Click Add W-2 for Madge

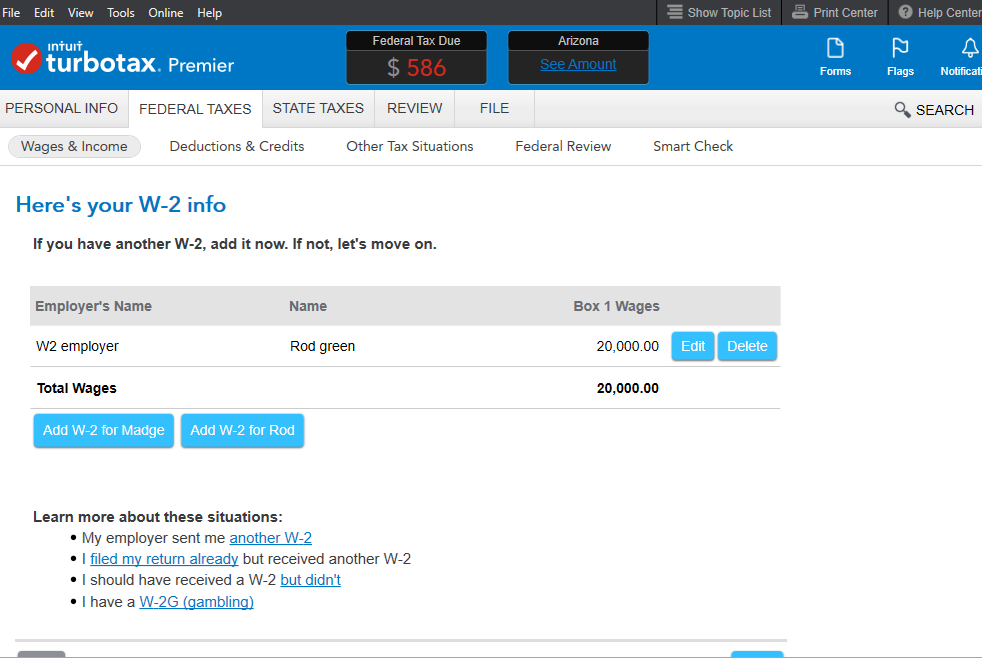(x=103, y=430)
